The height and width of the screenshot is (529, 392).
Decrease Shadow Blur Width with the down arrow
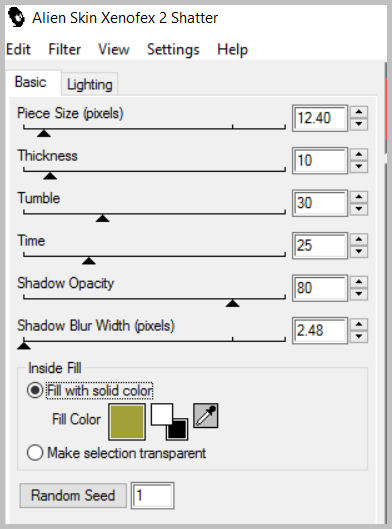(359, 336)
